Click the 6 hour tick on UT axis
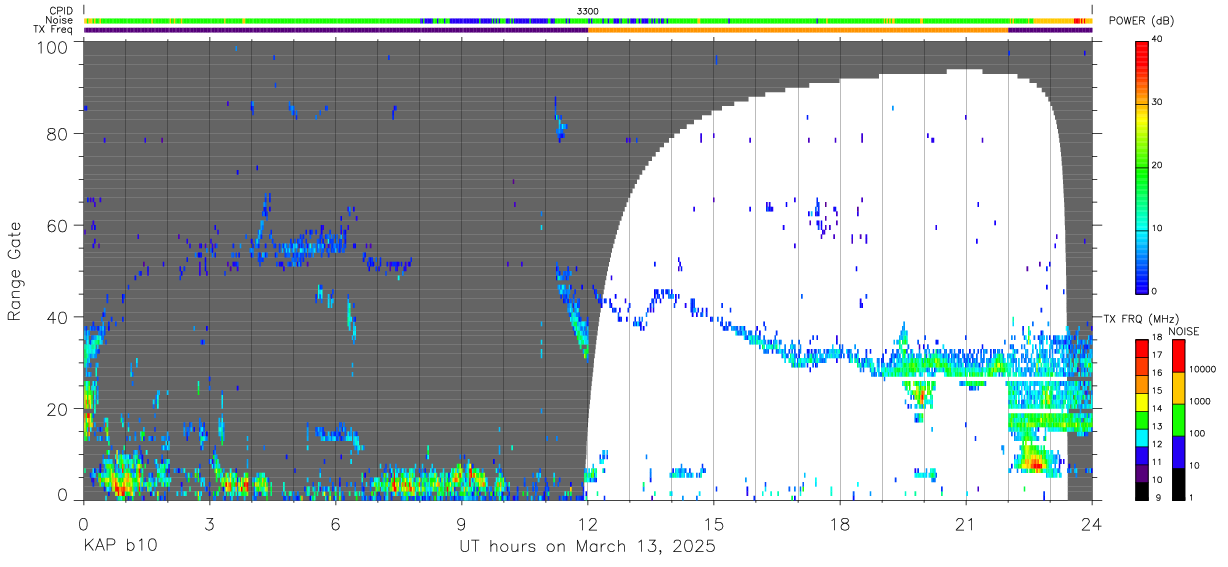This screenshot has width=1228, height=567. click(335, 523)
